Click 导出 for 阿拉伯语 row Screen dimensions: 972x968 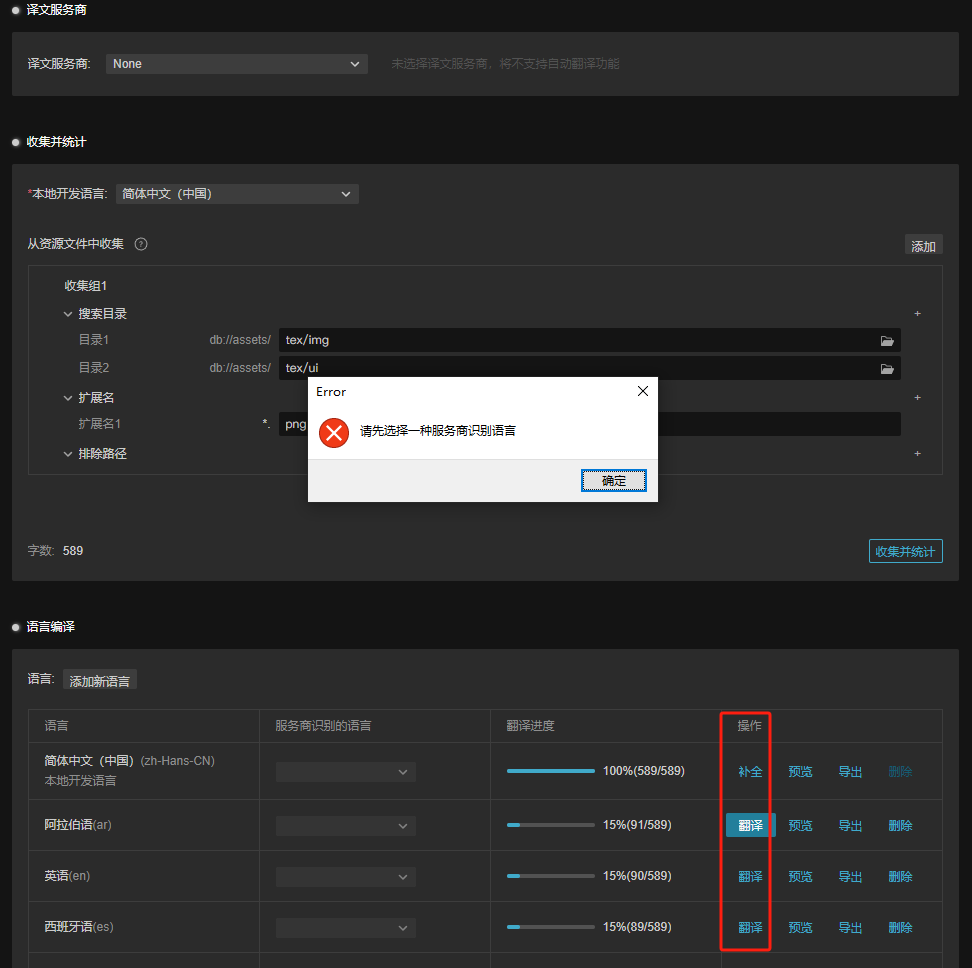coord(850,825)
